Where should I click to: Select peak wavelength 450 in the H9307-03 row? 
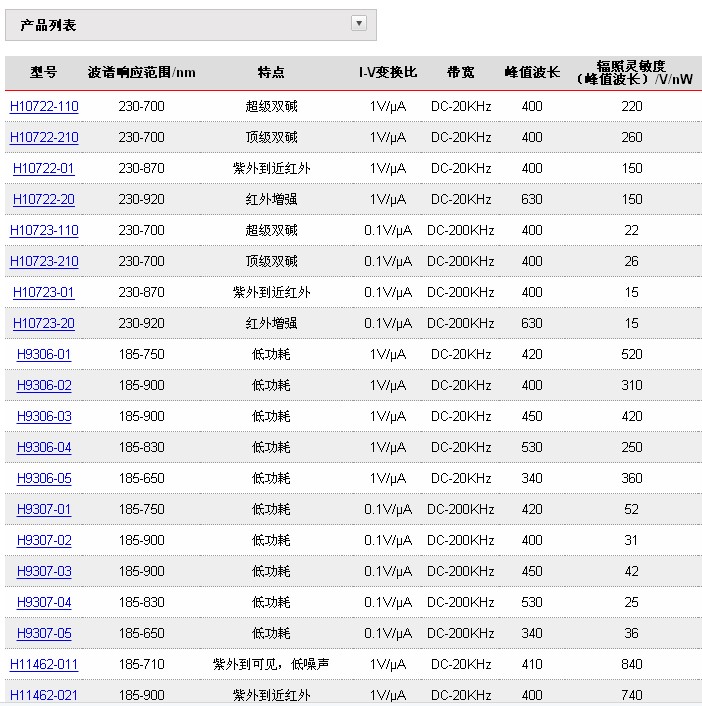pyautogui.click(x=532, y=571)
